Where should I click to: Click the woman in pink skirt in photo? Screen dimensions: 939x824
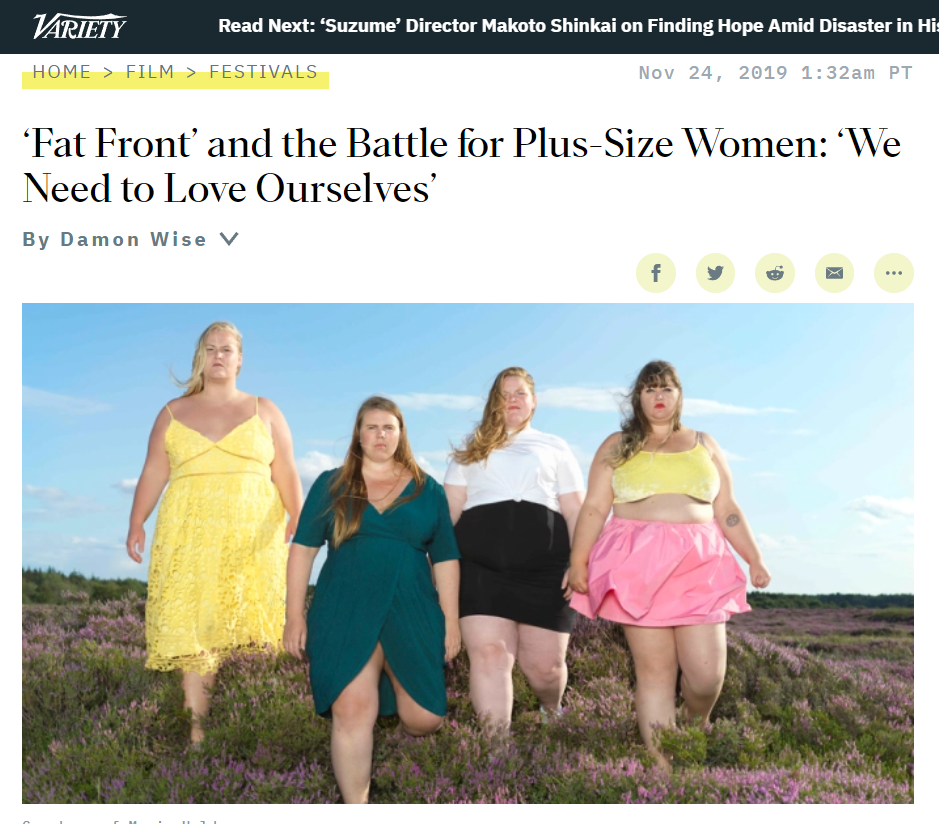(668, 557)
